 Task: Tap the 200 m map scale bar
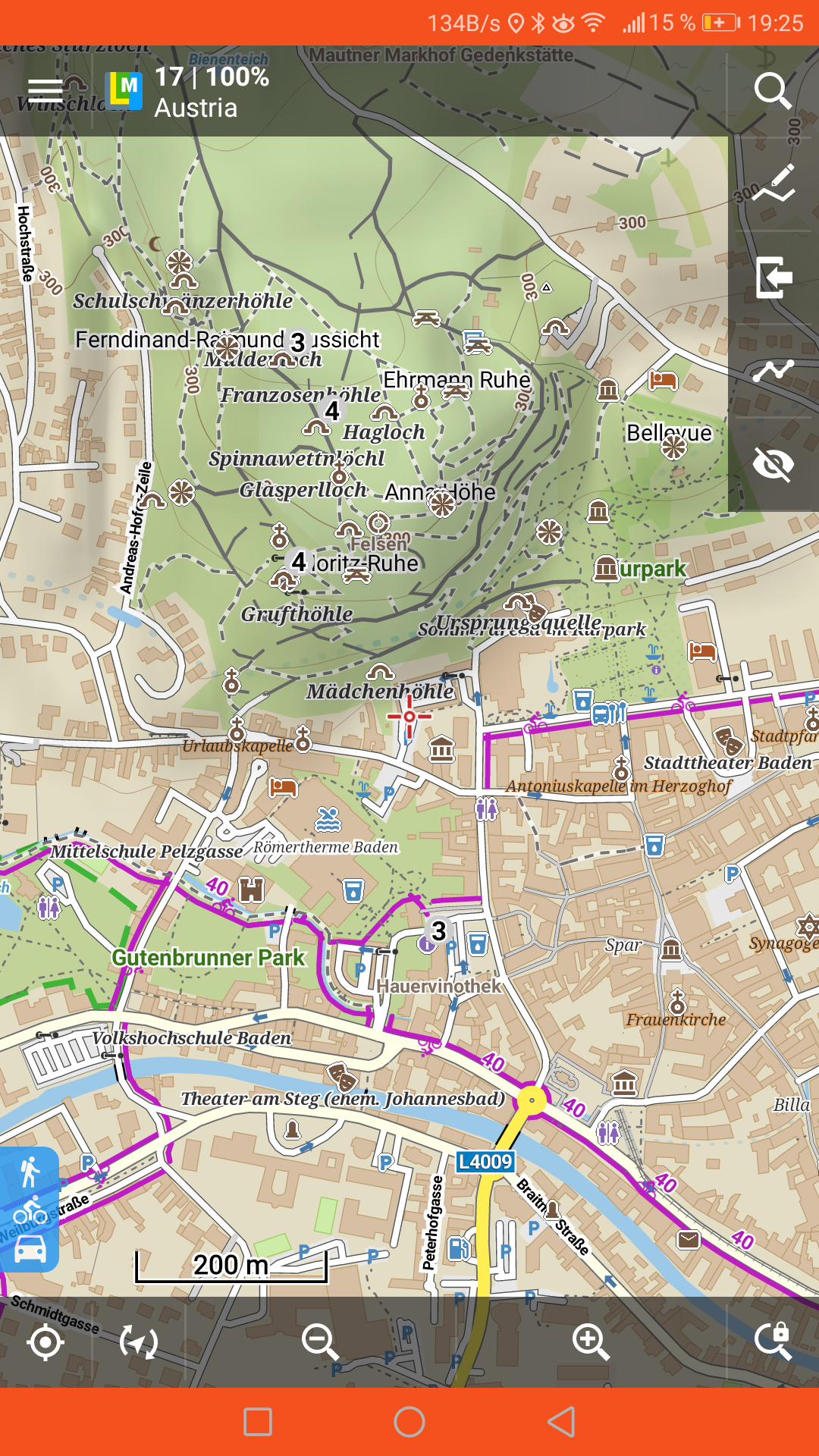tap(231, 1265)
